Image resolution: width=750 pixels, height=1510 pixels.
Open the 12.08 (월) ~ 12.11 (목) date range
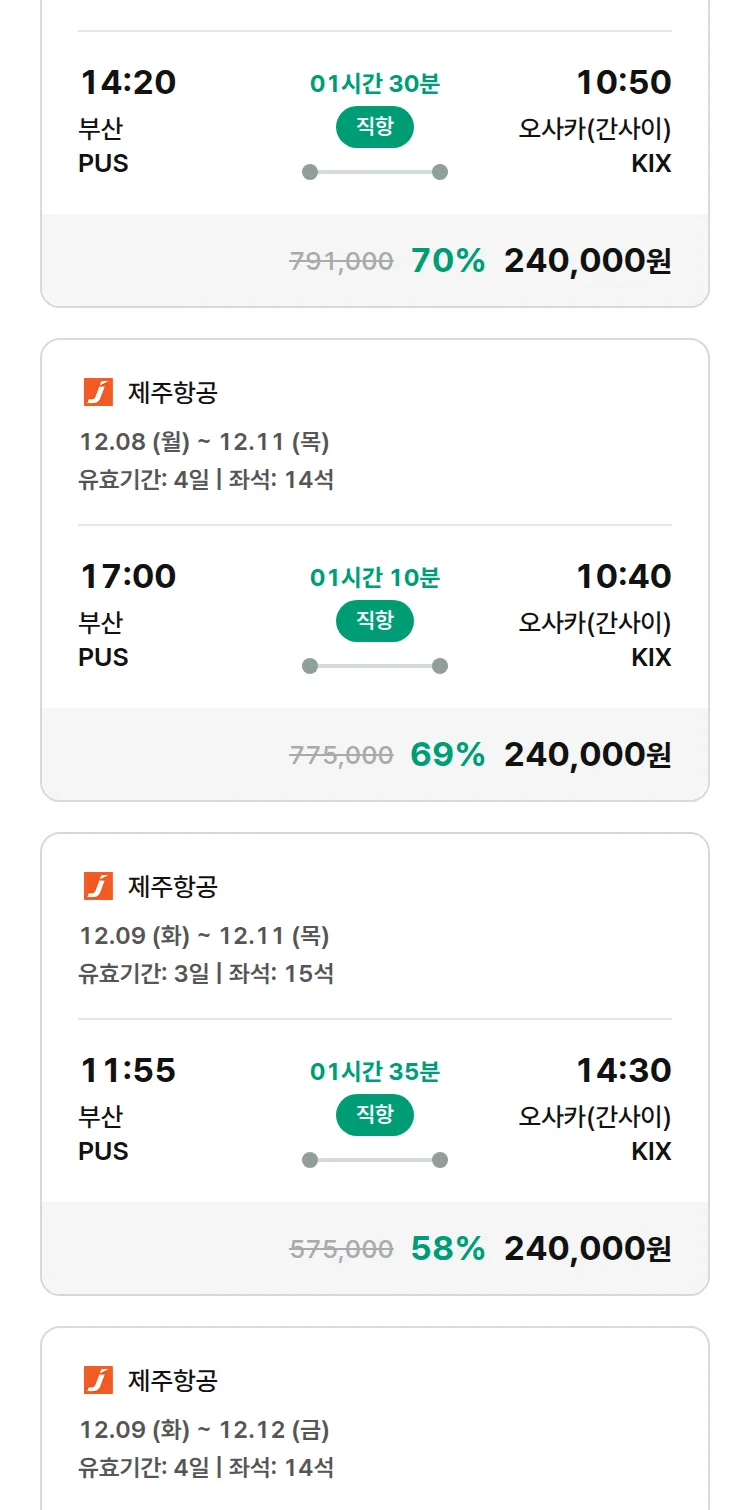point(204,442)
